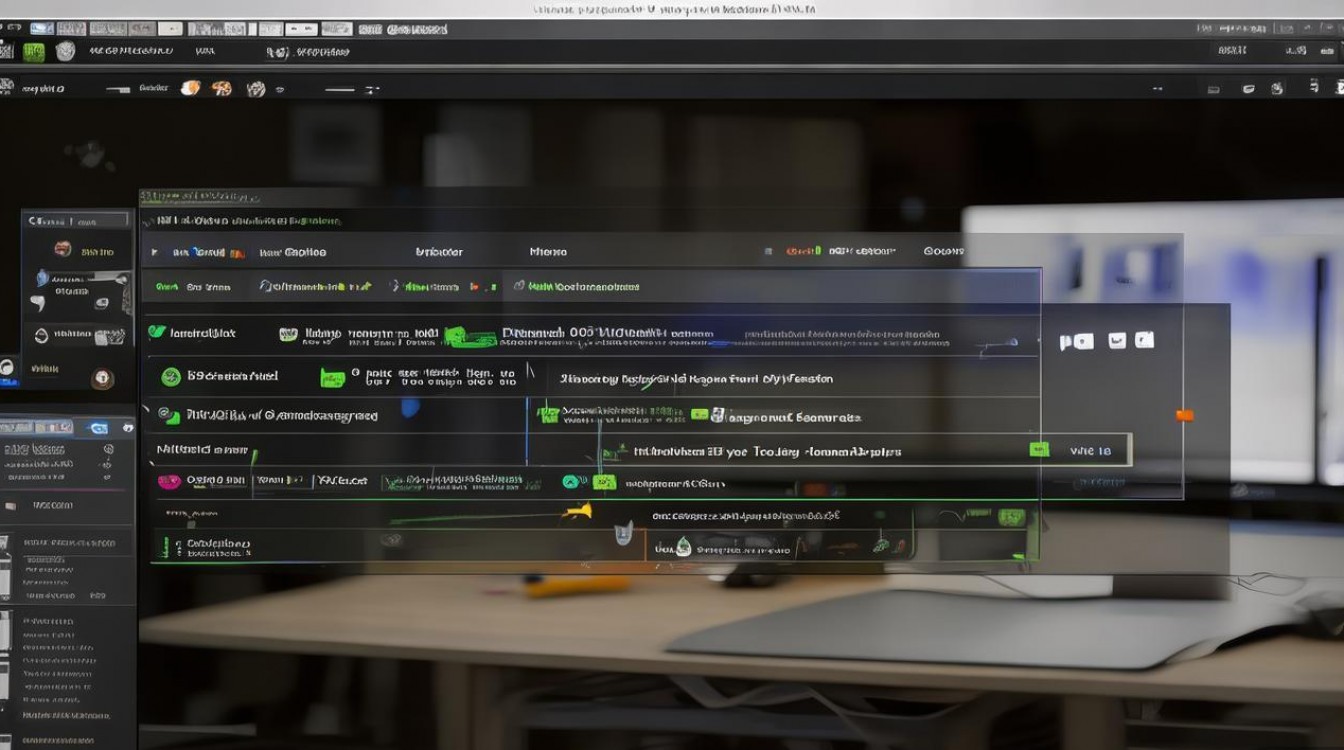
Task: Expand the third list row with green icon
Action: (x=169, y=415)
